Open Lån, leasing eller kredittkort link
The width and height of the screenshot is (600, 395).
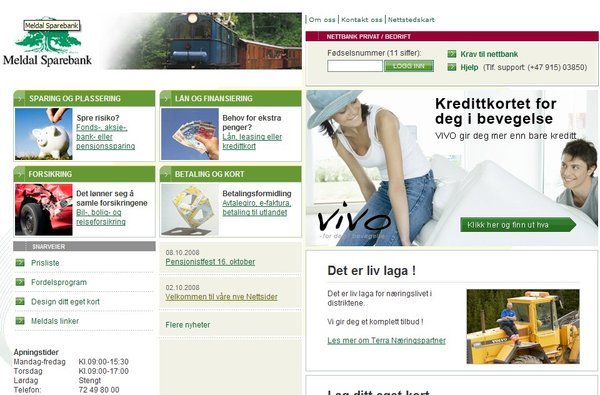click(x=252, y=141)
